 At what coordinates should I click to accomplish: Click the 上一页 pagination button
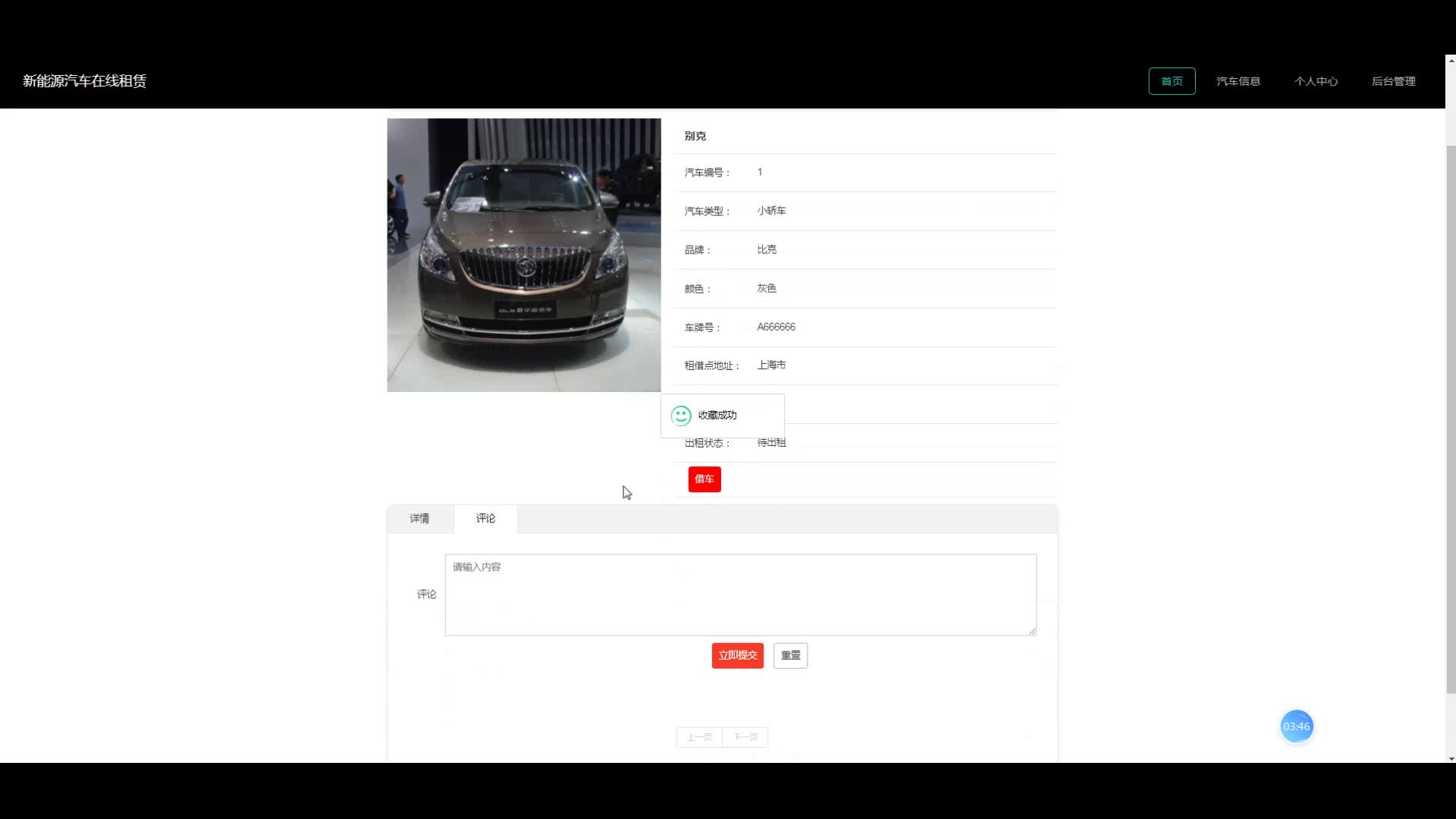pyautogui.click(x=699, y=737)
